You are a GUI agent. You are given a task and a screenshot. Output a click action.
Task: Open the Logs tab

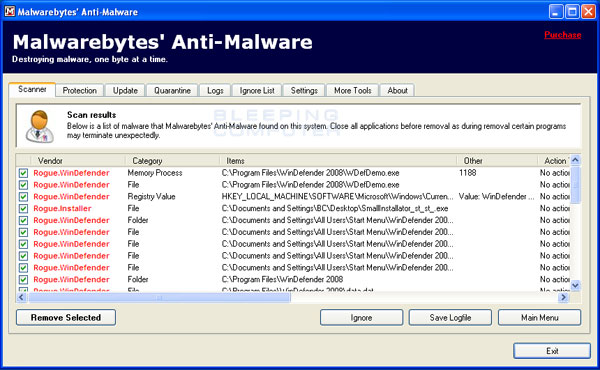pyautogui.click(x=215, y=91)
